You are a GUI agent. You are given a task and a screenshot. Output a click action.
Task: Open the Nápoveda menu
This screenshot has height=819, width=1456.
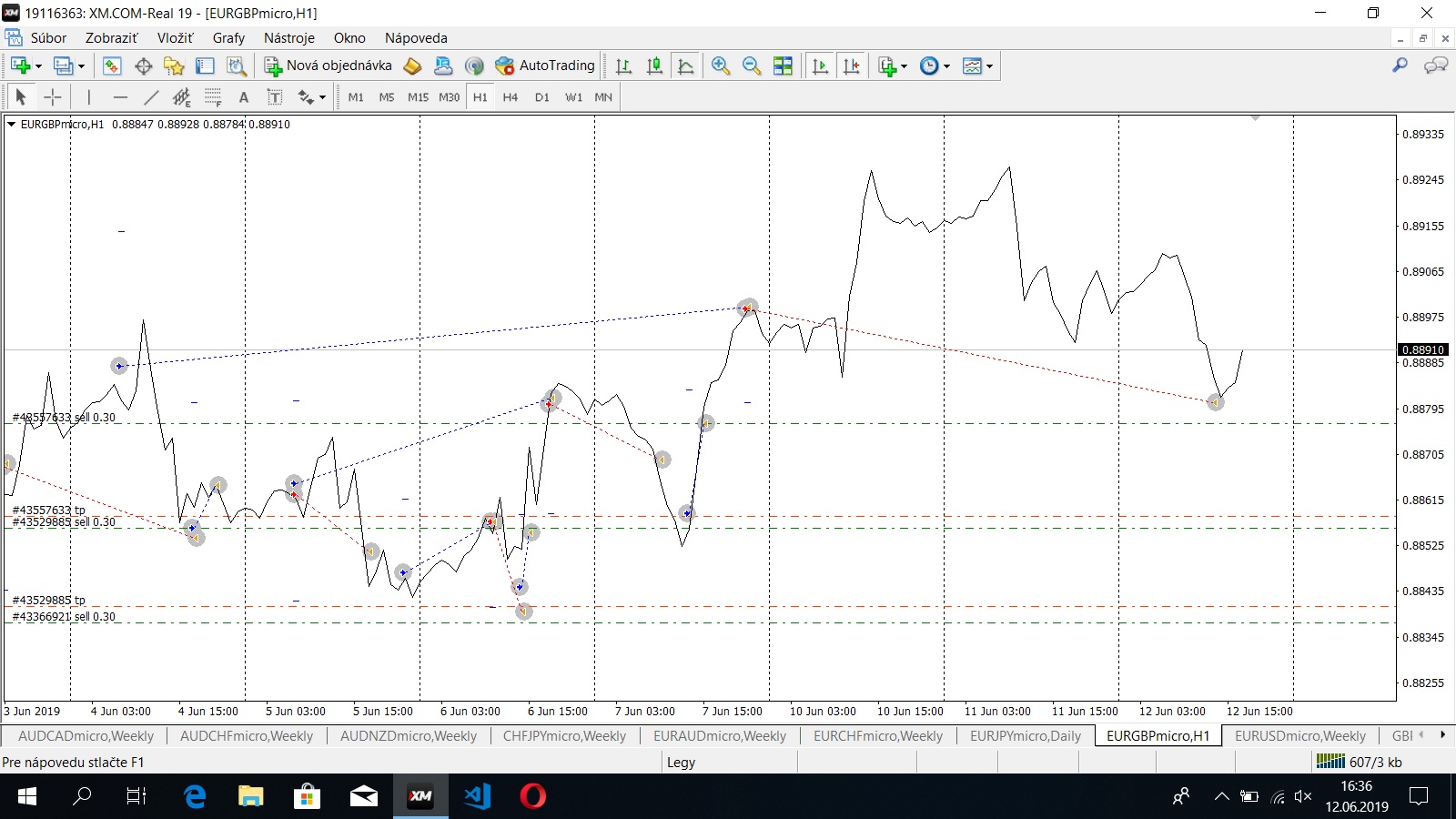coord(416,38)
